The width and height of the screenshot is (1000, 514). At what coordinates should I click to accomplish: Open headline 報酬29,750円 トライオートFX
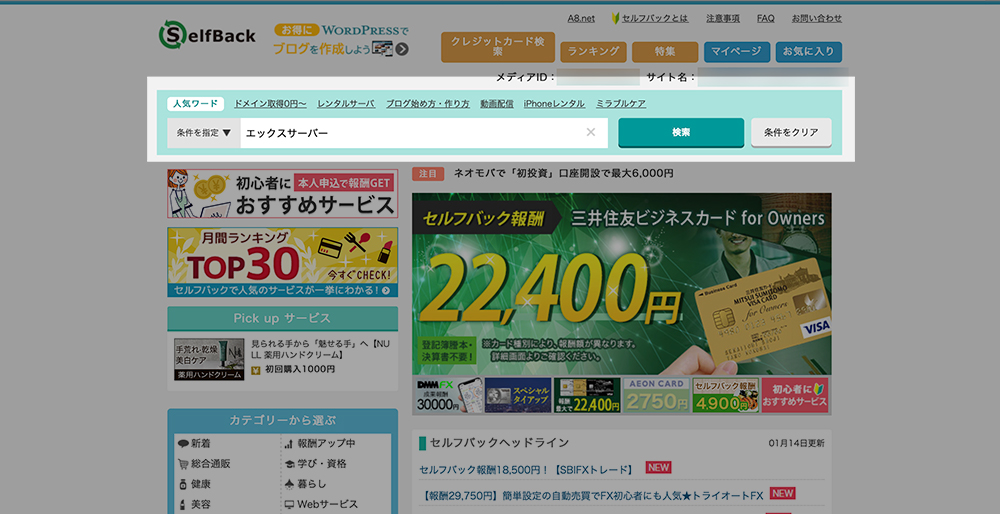[x=592, y=496]
